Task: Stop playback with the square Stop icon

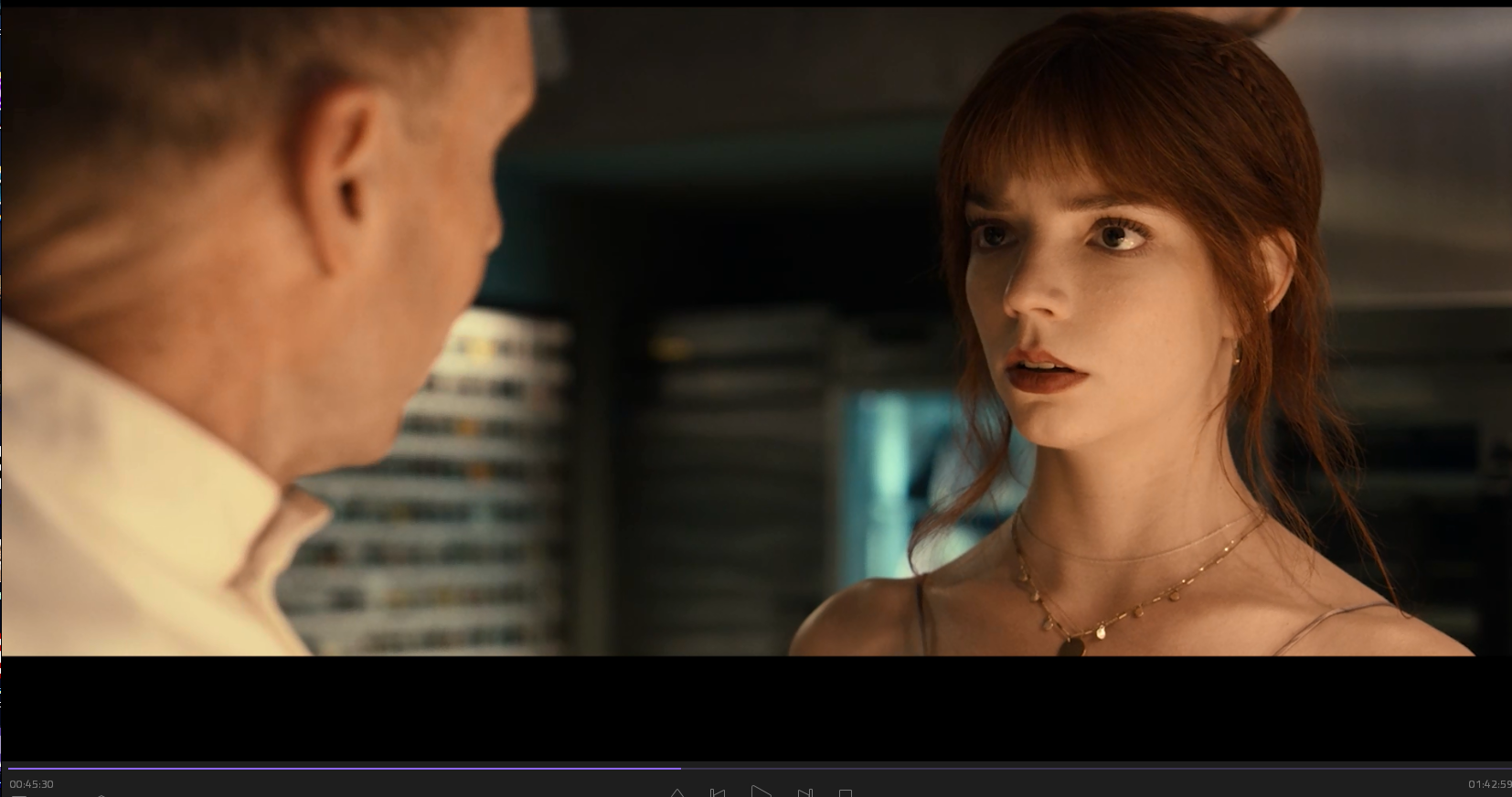Action: 846,793
